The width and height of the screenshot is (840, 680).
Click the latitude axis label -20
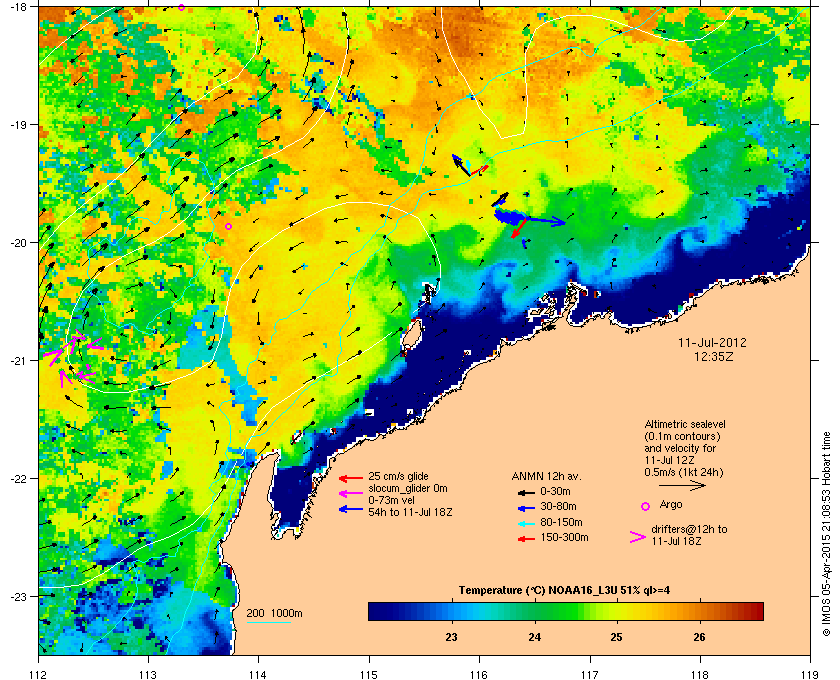(x=18, y=243)
